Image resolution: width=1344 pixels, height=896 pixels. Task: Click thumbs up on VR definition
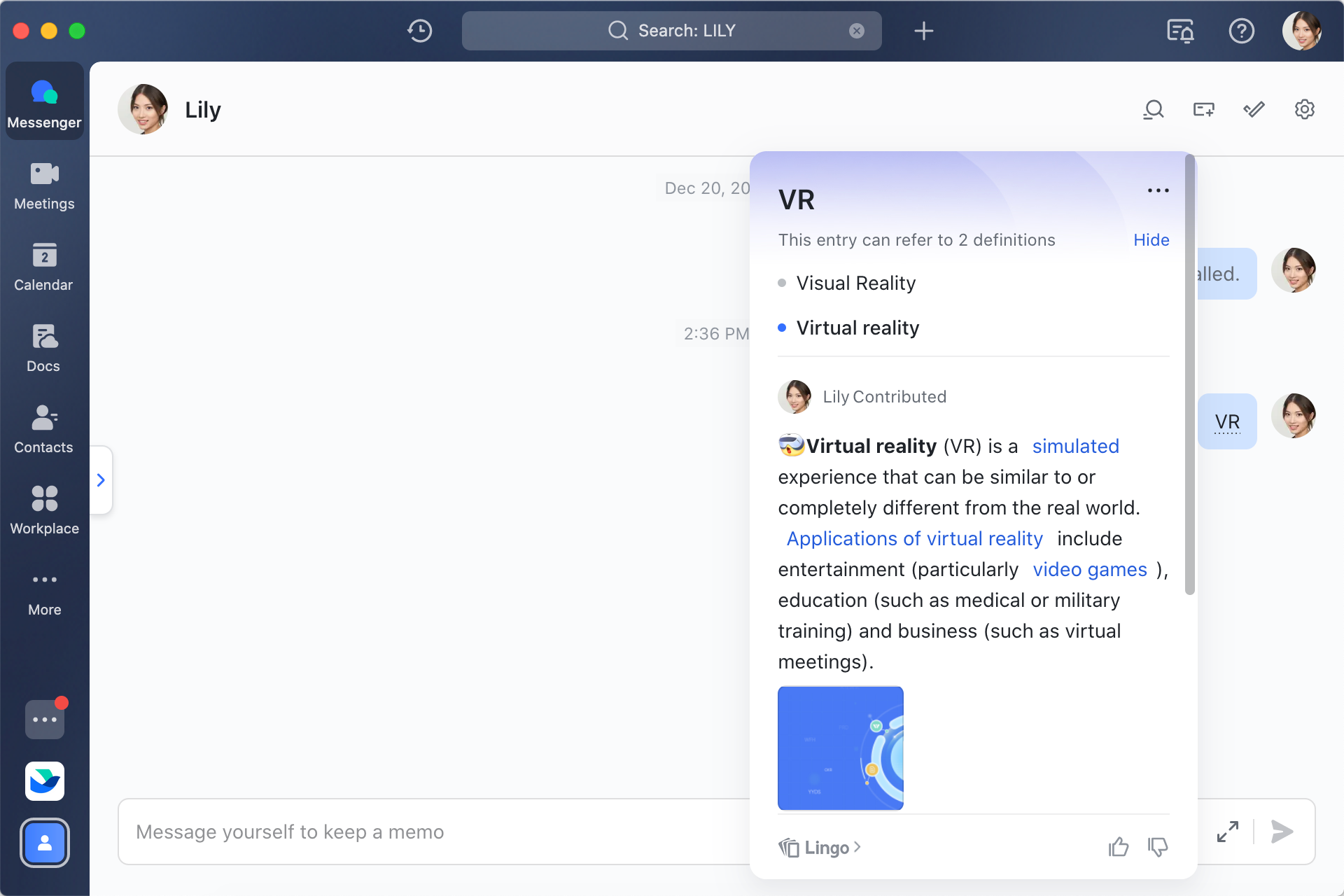(1119, 847)
